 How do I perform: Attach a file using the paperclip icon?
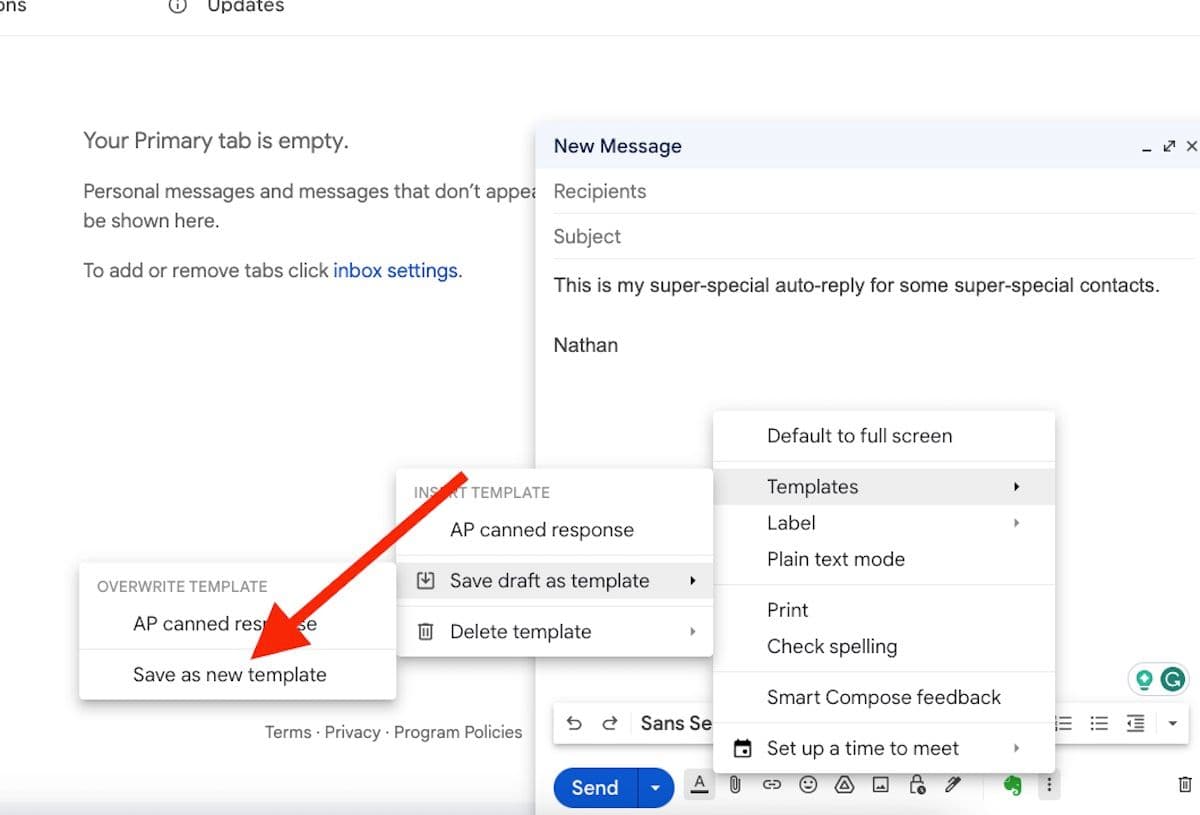pyautogui.click(x=735, y=785)
